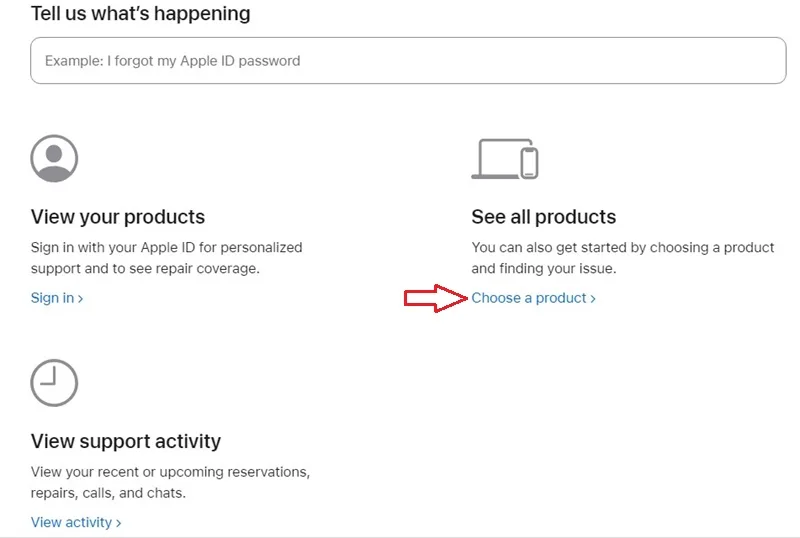
Task: Follow the Choose a product link
Action: (533, 298)
